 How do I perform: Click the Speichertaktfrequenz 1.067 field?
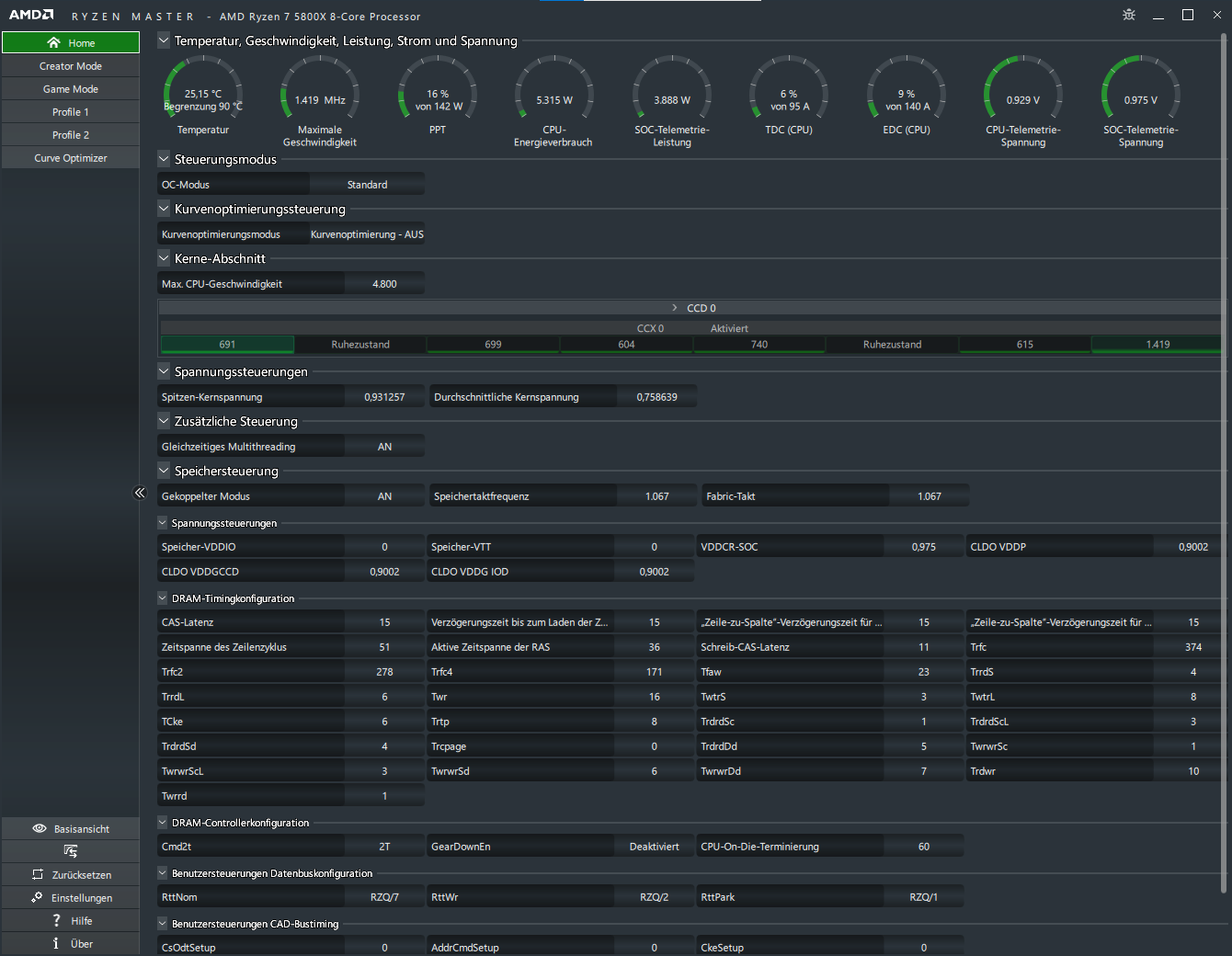(x=656, y=496)
